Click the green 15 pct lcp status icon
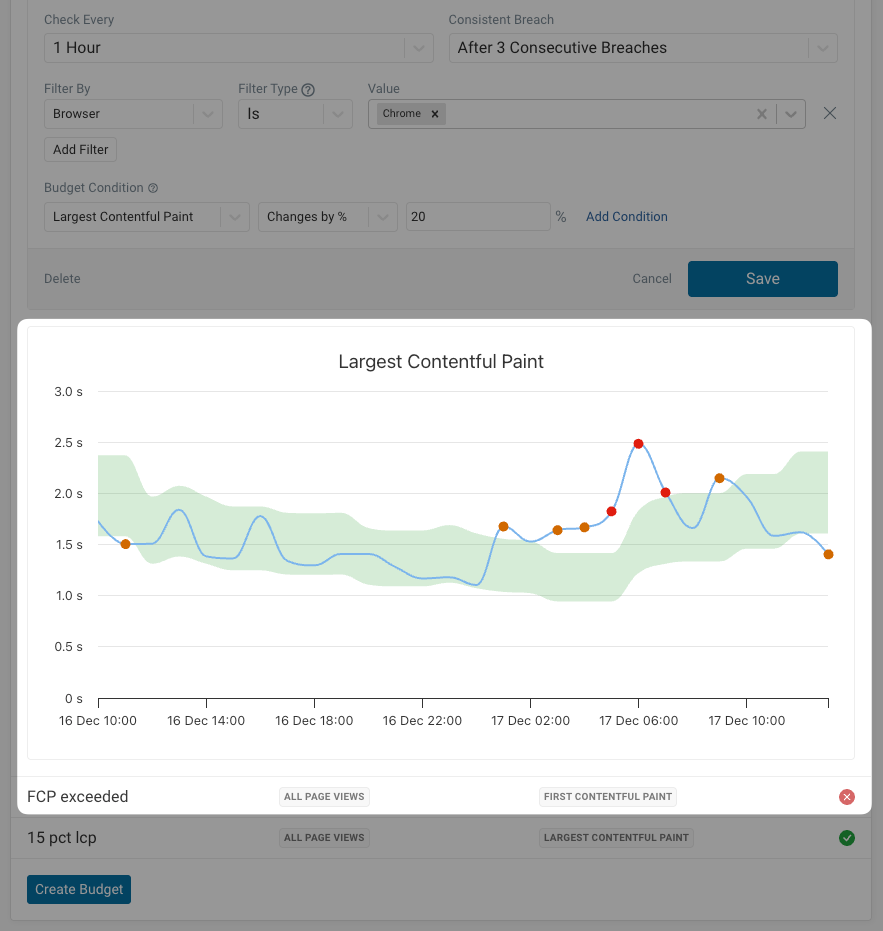883x931 pixels. (x=847, y=838)
